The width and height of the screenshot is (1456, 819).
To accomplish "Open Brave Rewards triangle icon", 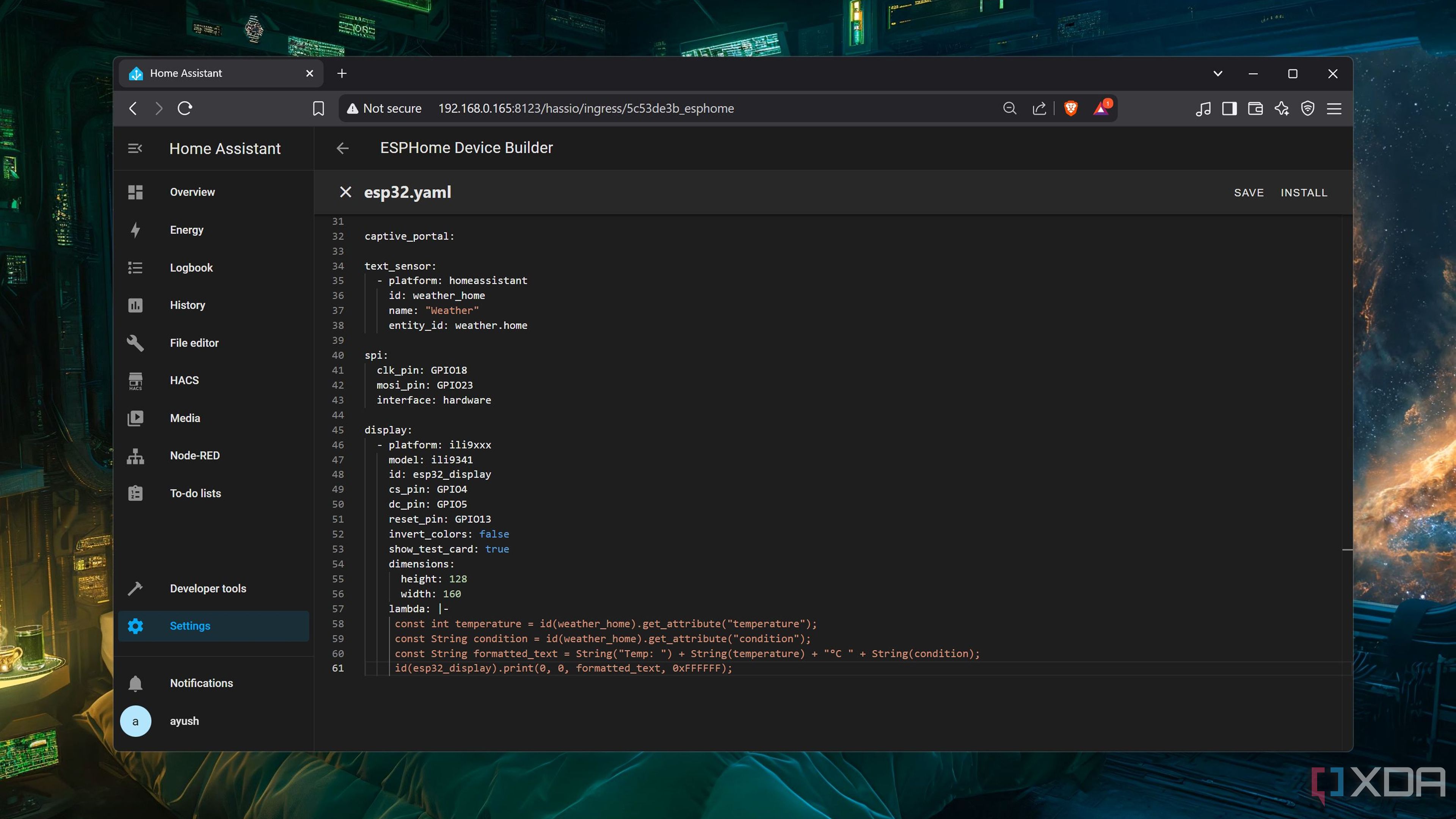I will coord(1101,107).
